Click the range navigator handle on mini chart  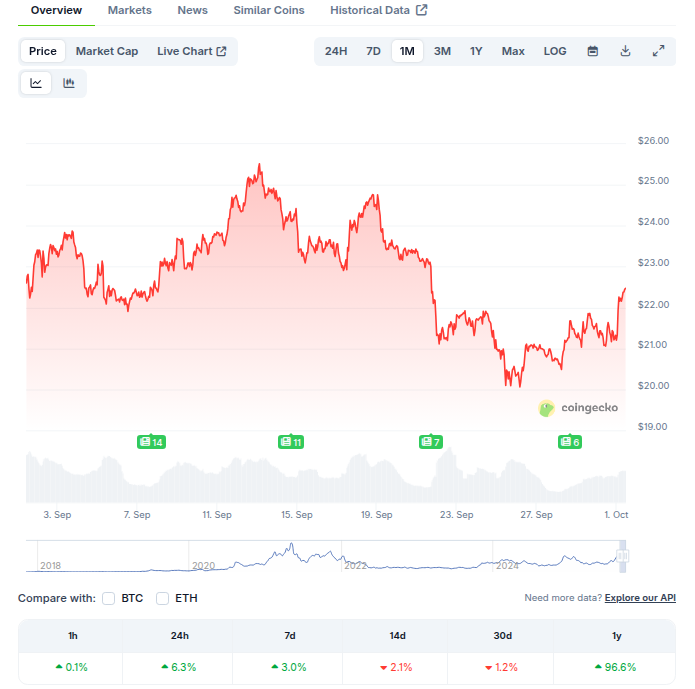tap(623, 556)
